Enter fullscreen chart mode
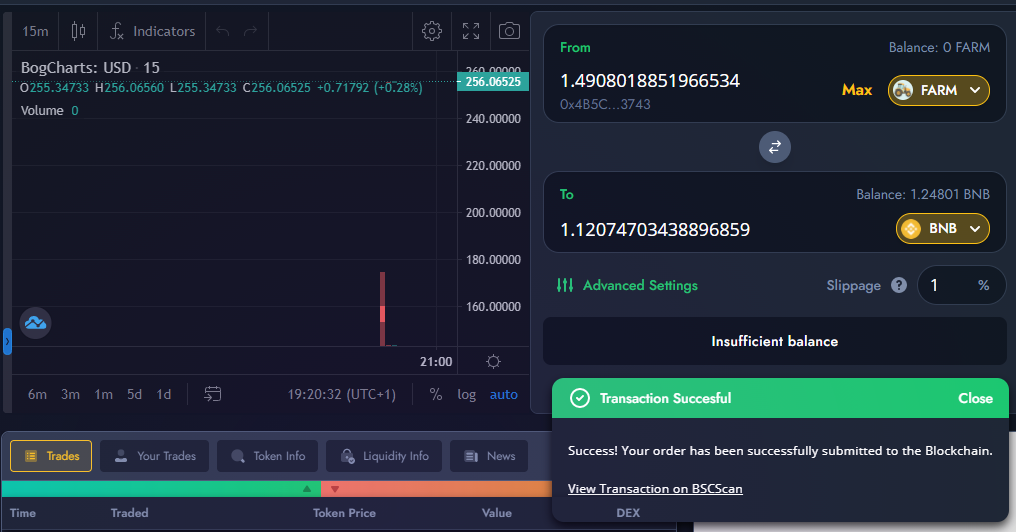Screen dimensions: 1016x532 point(471,31)
